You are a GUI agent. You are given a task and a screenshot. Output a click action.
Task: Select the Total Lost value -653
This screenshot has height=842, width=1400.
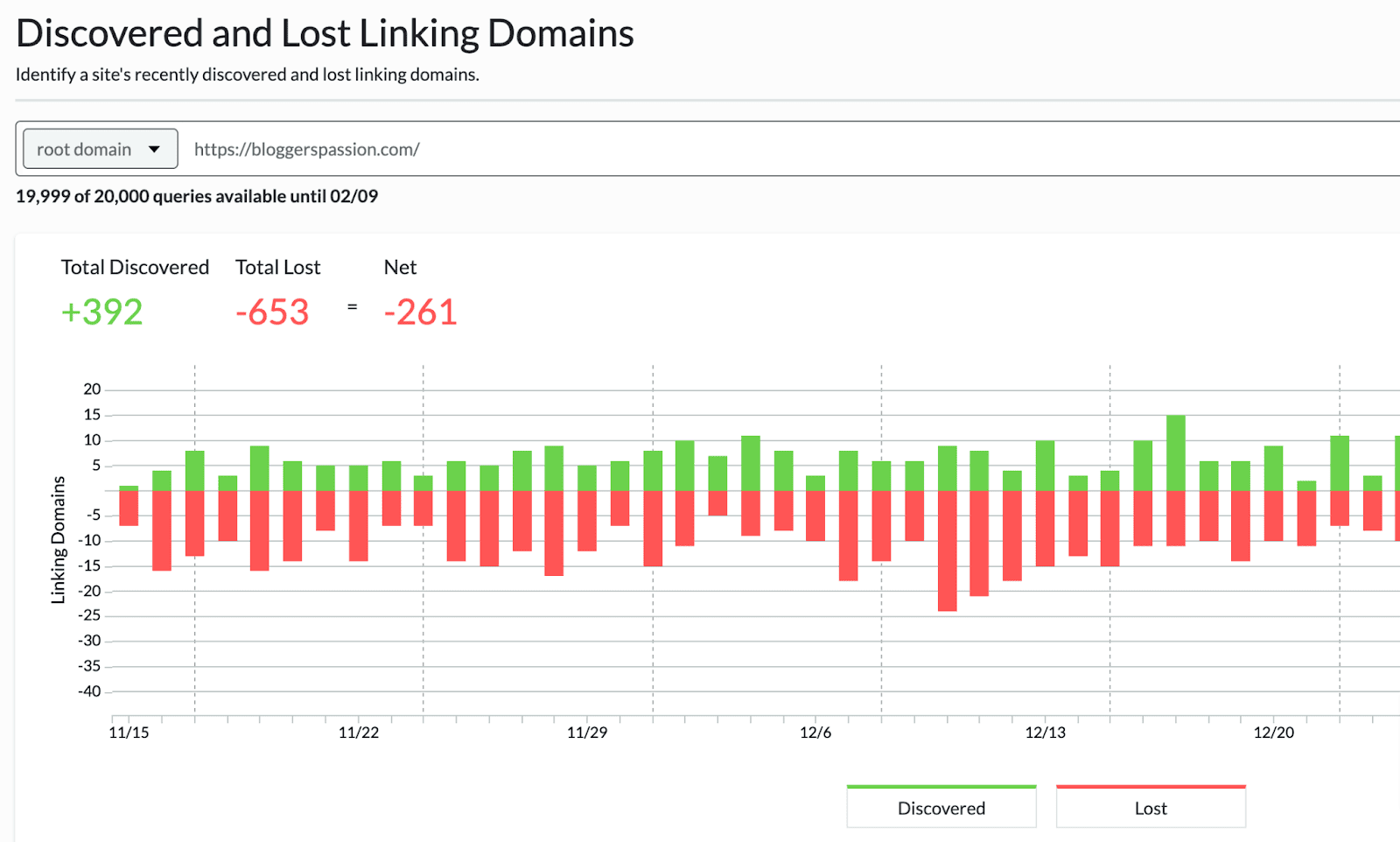pos(271,312)
